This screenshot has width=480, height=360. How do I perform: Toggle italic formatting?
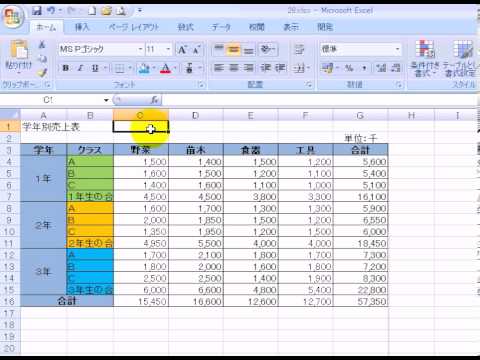[80, 68]
